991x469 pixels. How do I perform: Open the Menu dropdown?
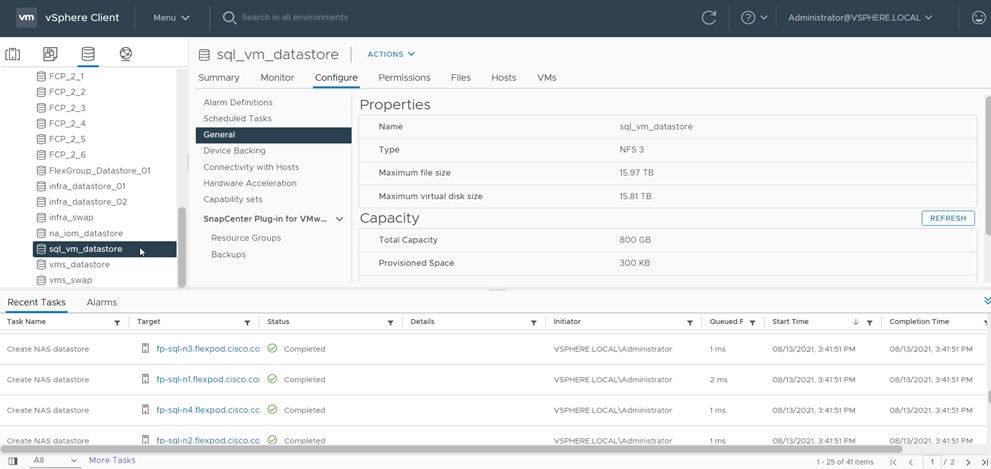(x=171, y=18)
